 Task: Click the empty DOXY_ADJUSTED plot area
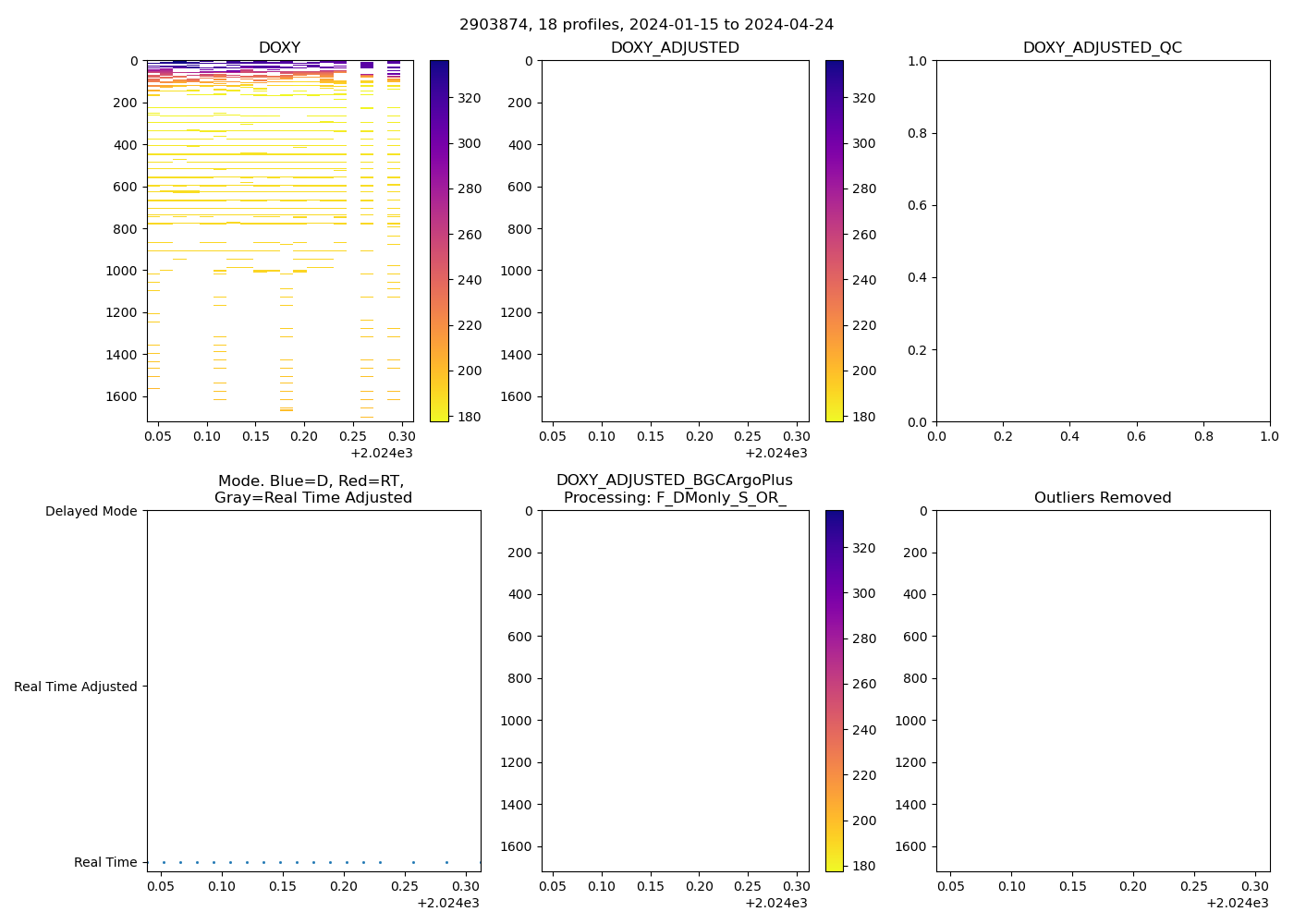pyautogui.click(x=675, y=240)
